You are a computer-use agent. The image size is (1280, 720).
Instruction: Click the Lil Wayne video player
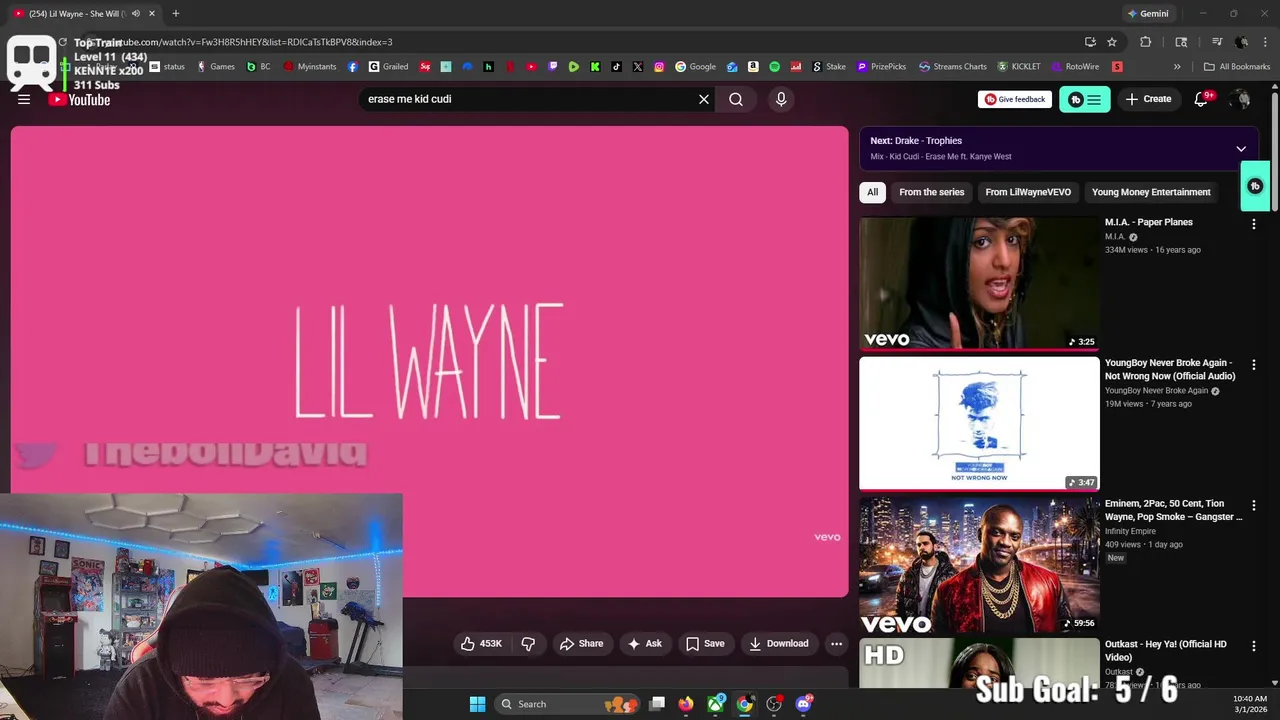430,361
